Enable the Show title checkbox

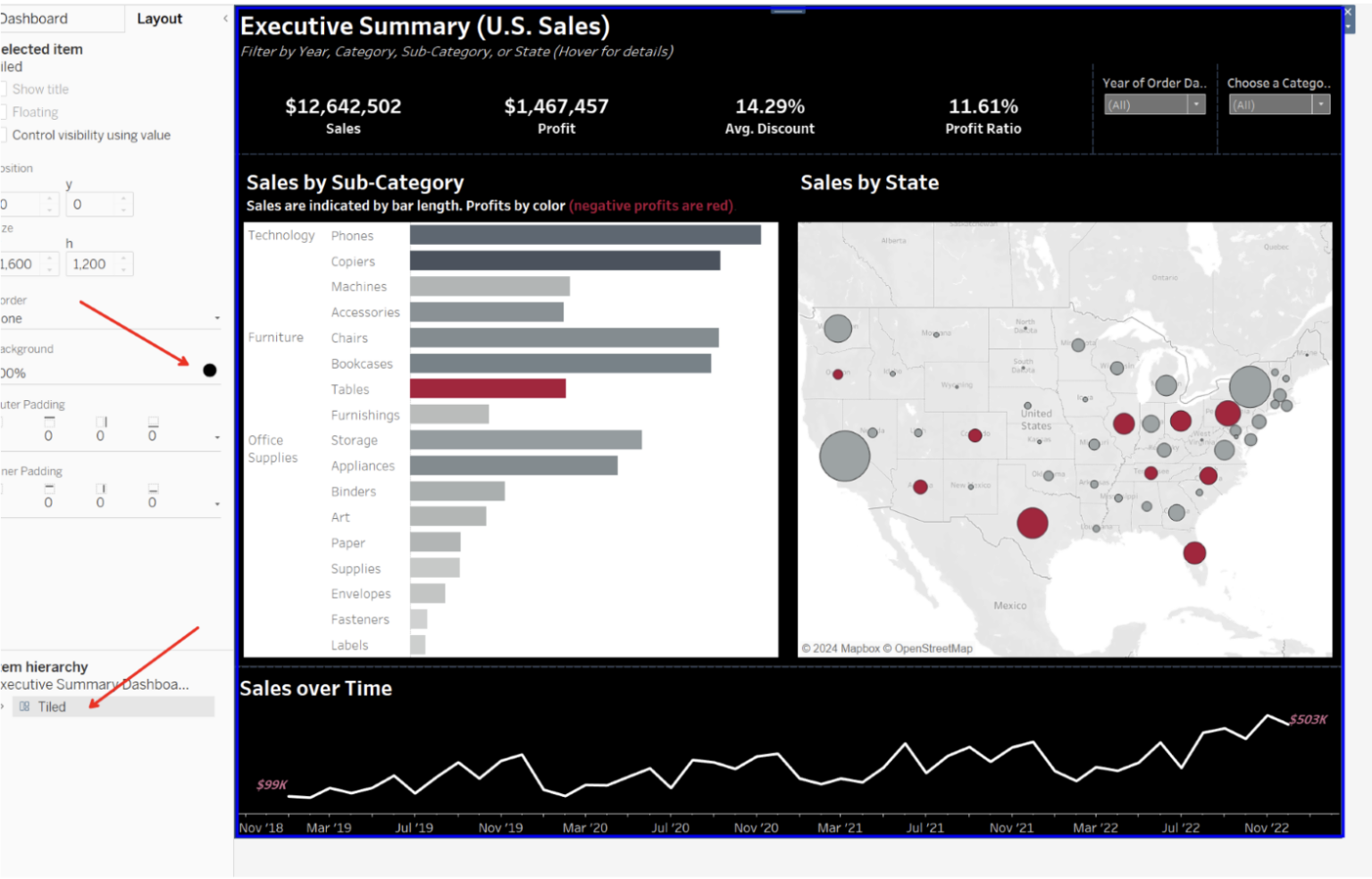[4, 88]
